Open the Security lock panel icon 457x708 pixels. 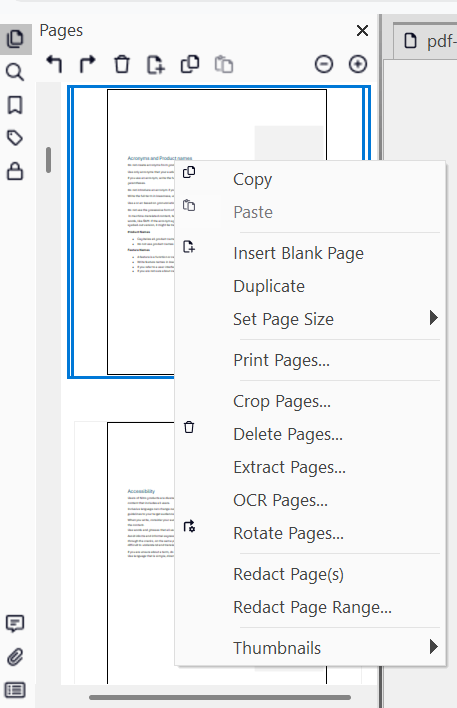(15, 171)
